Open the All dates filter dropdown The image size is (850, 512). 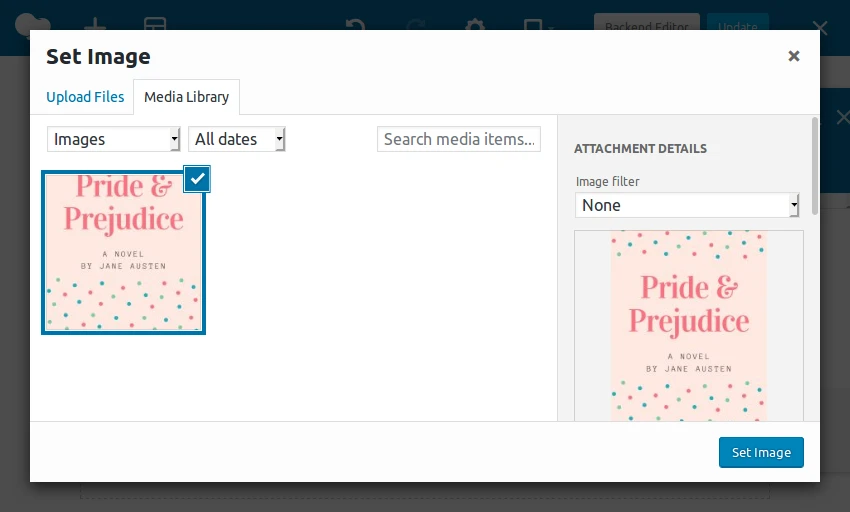236,139
